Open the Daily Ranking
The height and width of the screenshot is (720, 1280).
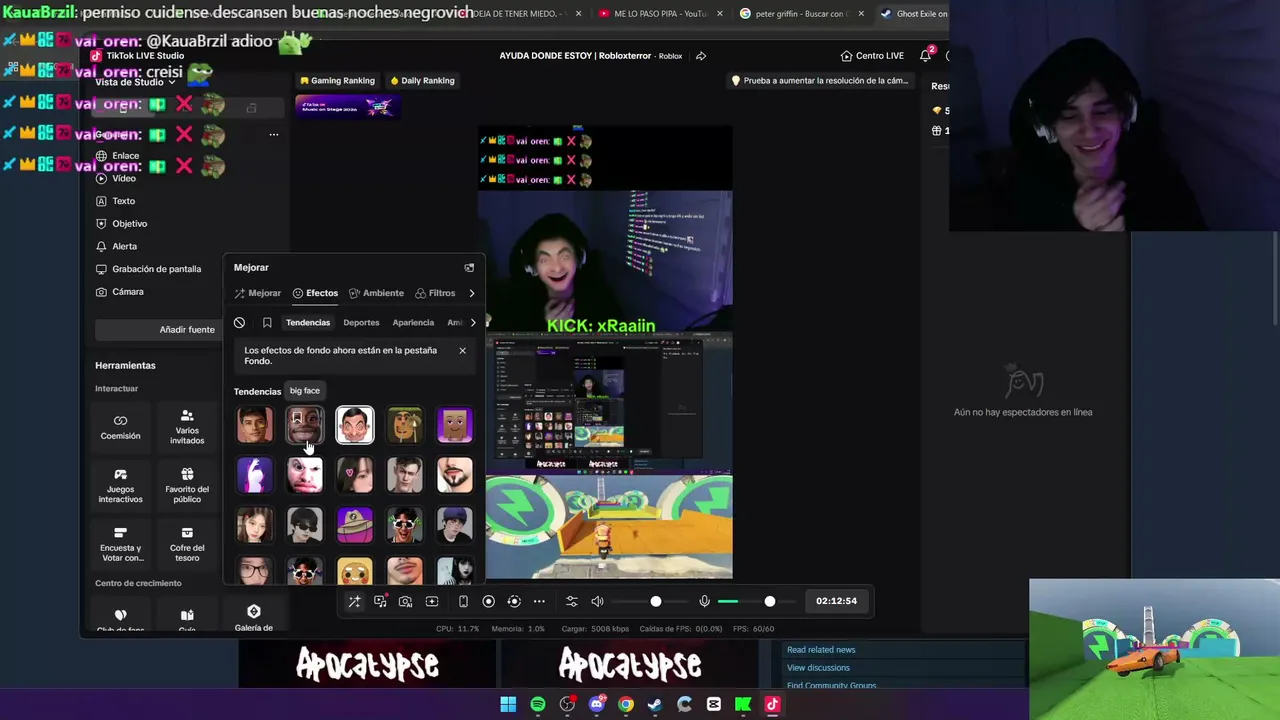point(422,81)
